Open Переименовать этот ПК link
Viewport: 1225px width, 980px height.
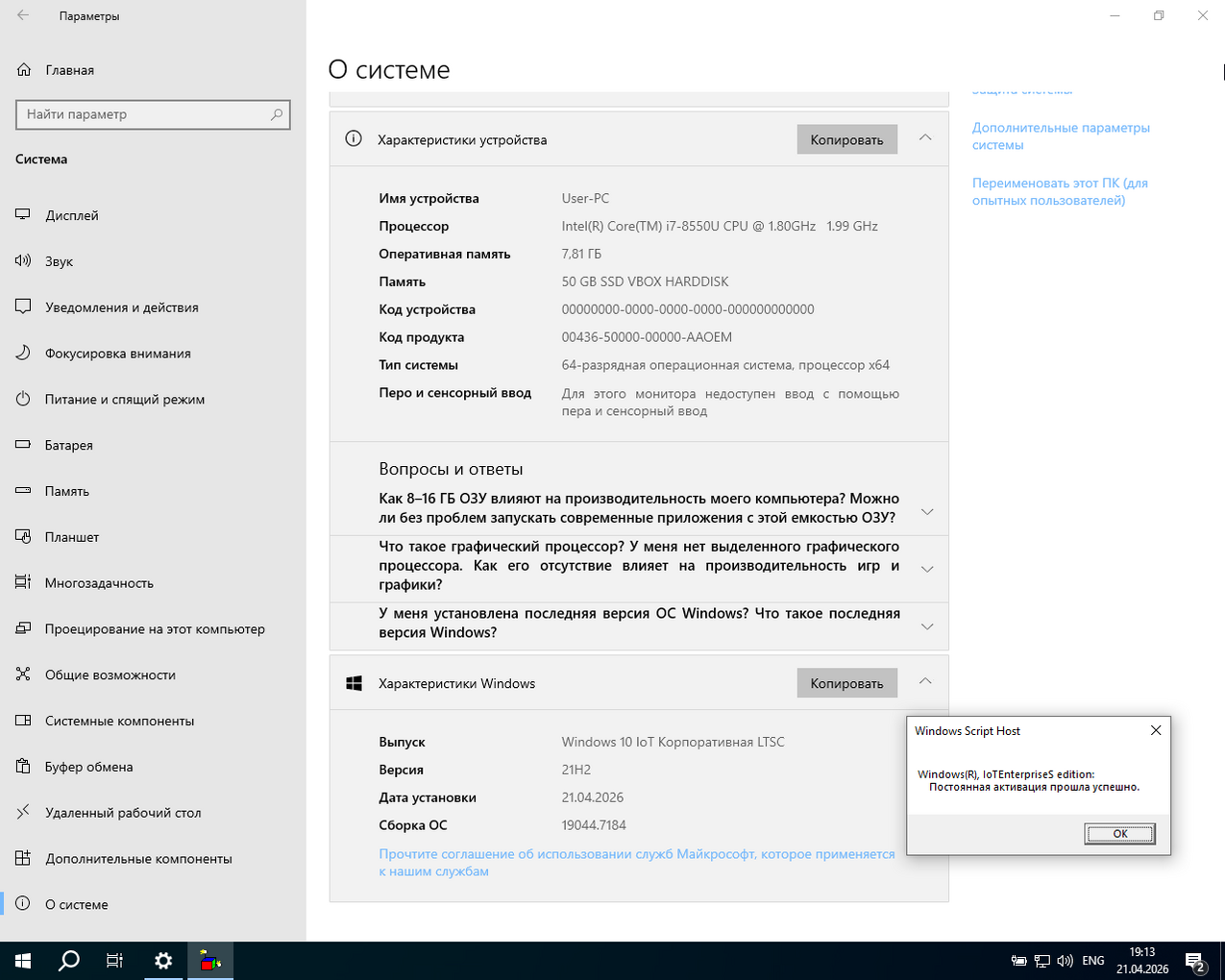pyautogui.click(x=1060, y=191)
